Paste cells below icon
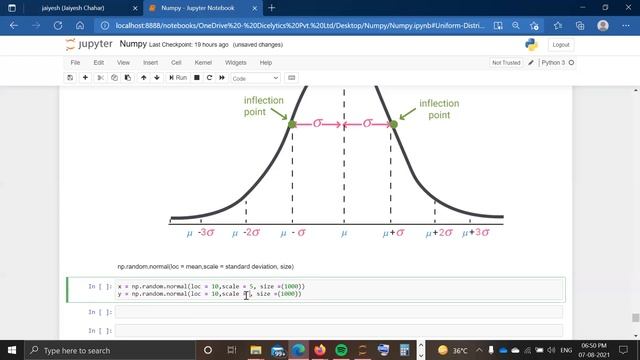The image size is (640, 360). tap(128, 78)
